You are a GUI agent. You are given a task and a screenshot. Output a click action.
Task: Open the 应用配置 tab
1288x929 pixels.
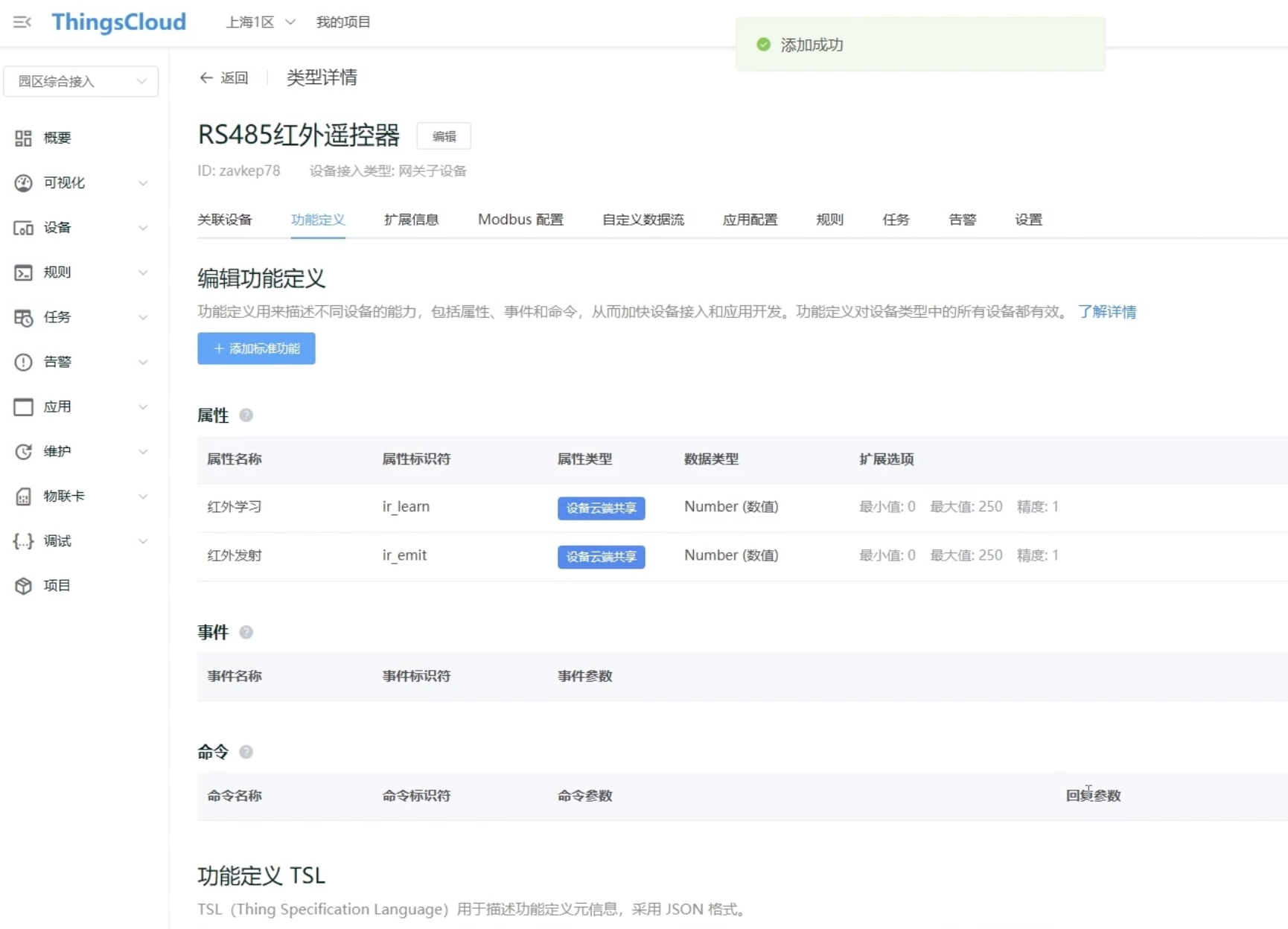750,220
